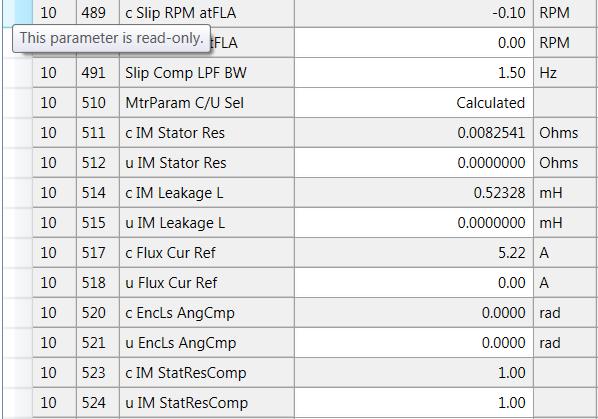Click the 'rad' unit in the 520 row
This screenshot has height=419, width=598.
click(550, 313)
